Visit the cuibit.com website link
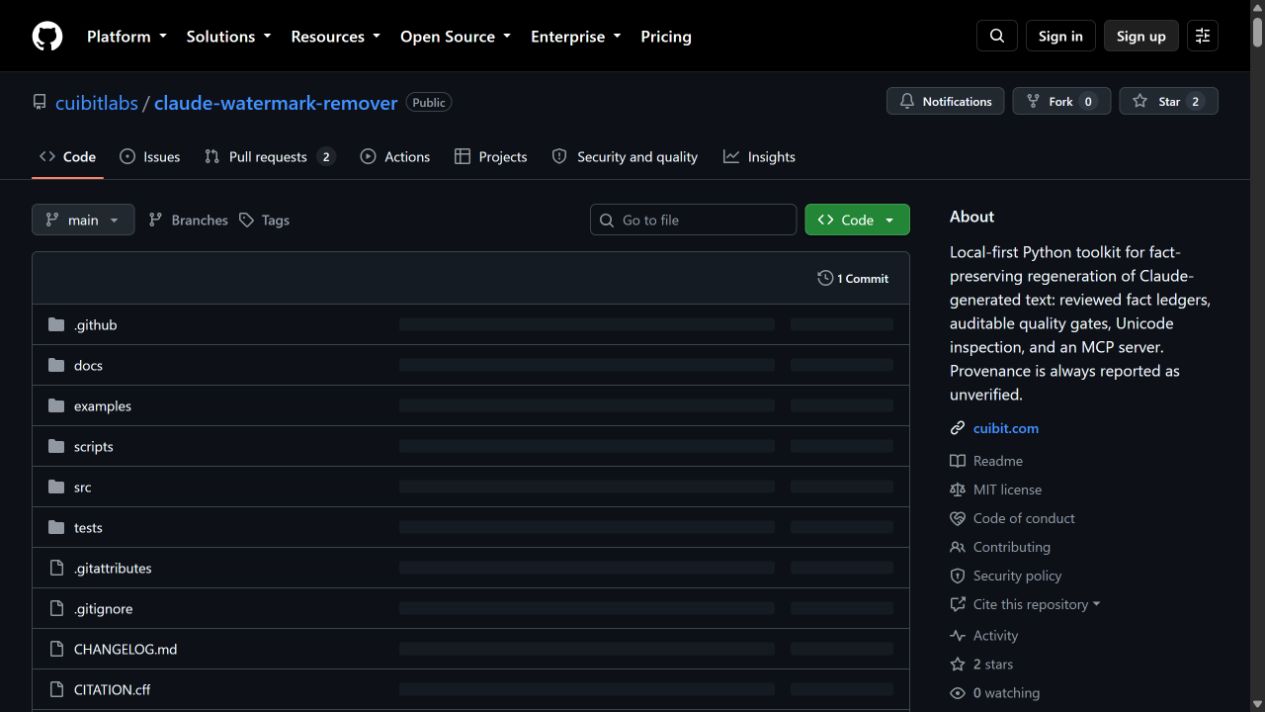Viewport: 1265px width, 712px height. pyautogui.click(x=1006, y=428)
